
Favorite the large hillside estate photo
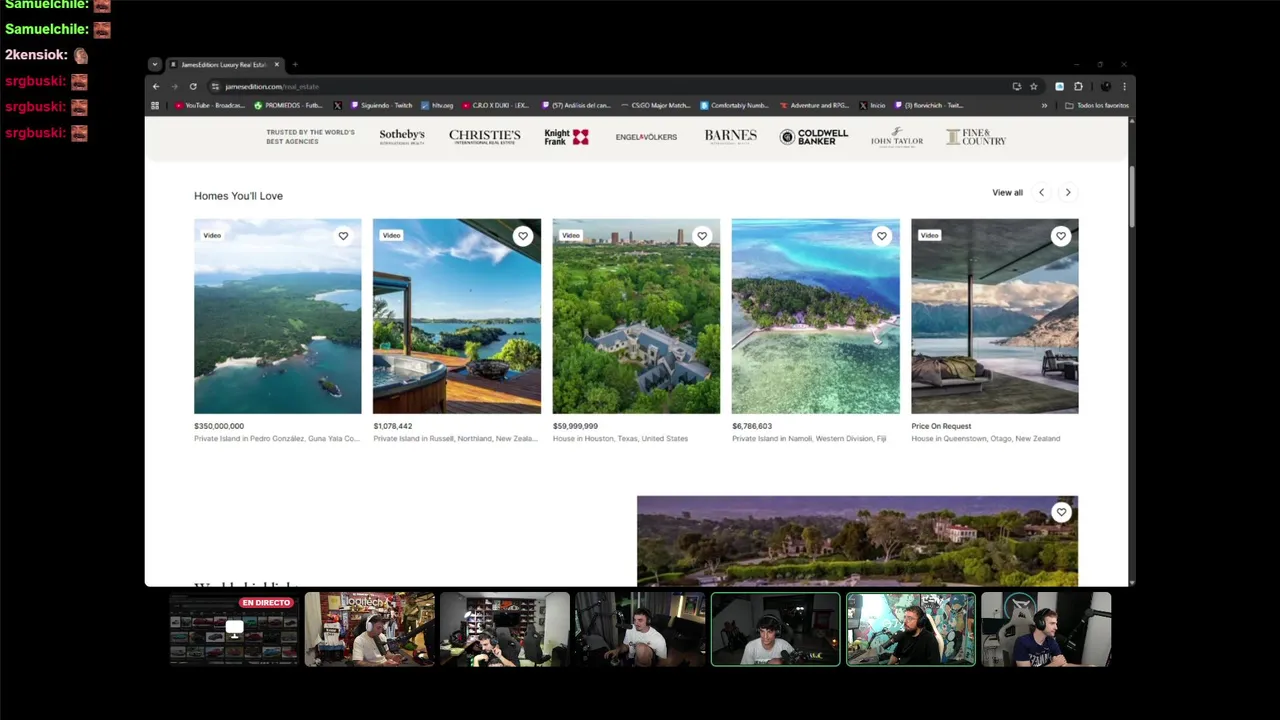point(1061,512)
